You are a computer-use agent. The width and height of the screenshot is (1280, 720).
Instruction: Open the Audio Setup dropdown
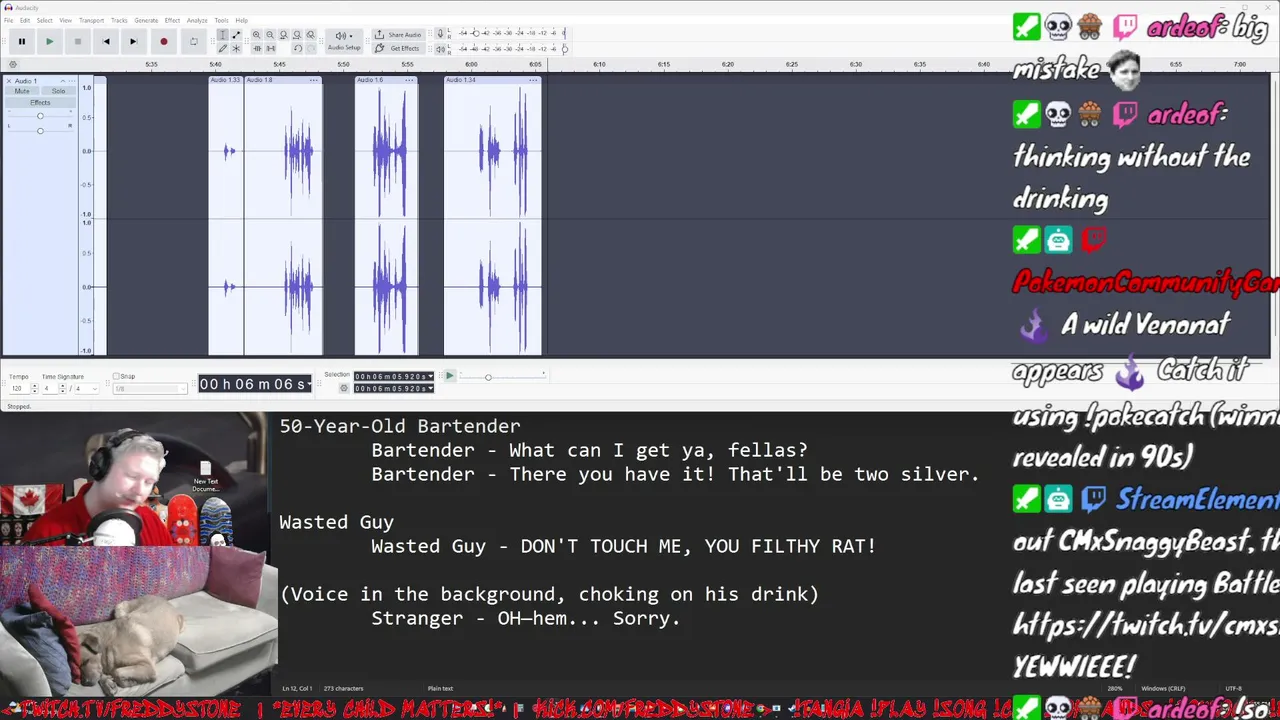(344, 41)
